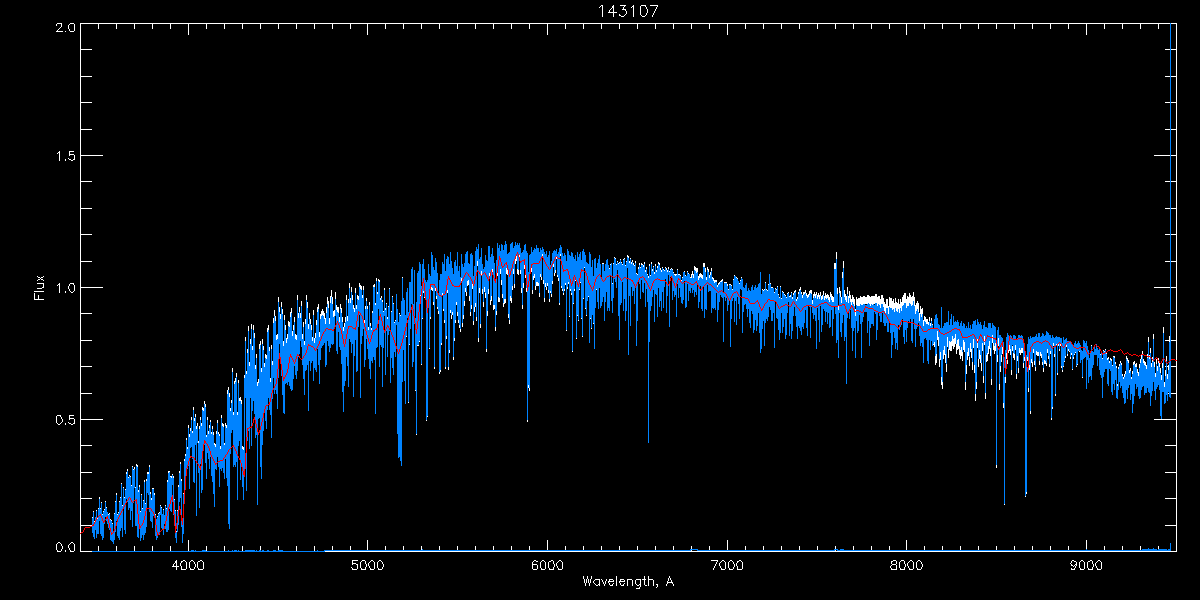Click the 7000 wavelength tick label
The height and width of the screenshot is (600, 1200).
[x=727, y=565]
